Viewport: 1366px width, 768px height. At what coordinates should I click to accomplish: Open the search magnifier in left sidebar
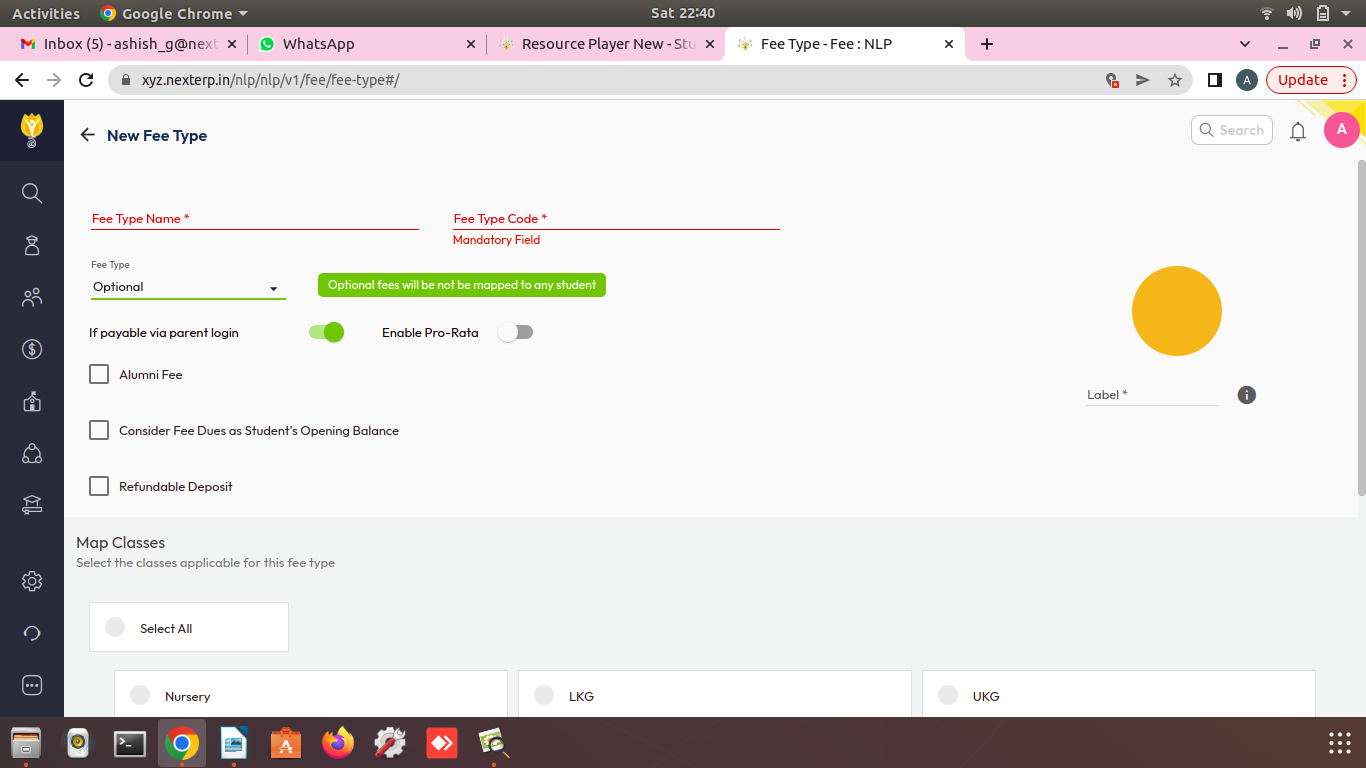point(32,193)
